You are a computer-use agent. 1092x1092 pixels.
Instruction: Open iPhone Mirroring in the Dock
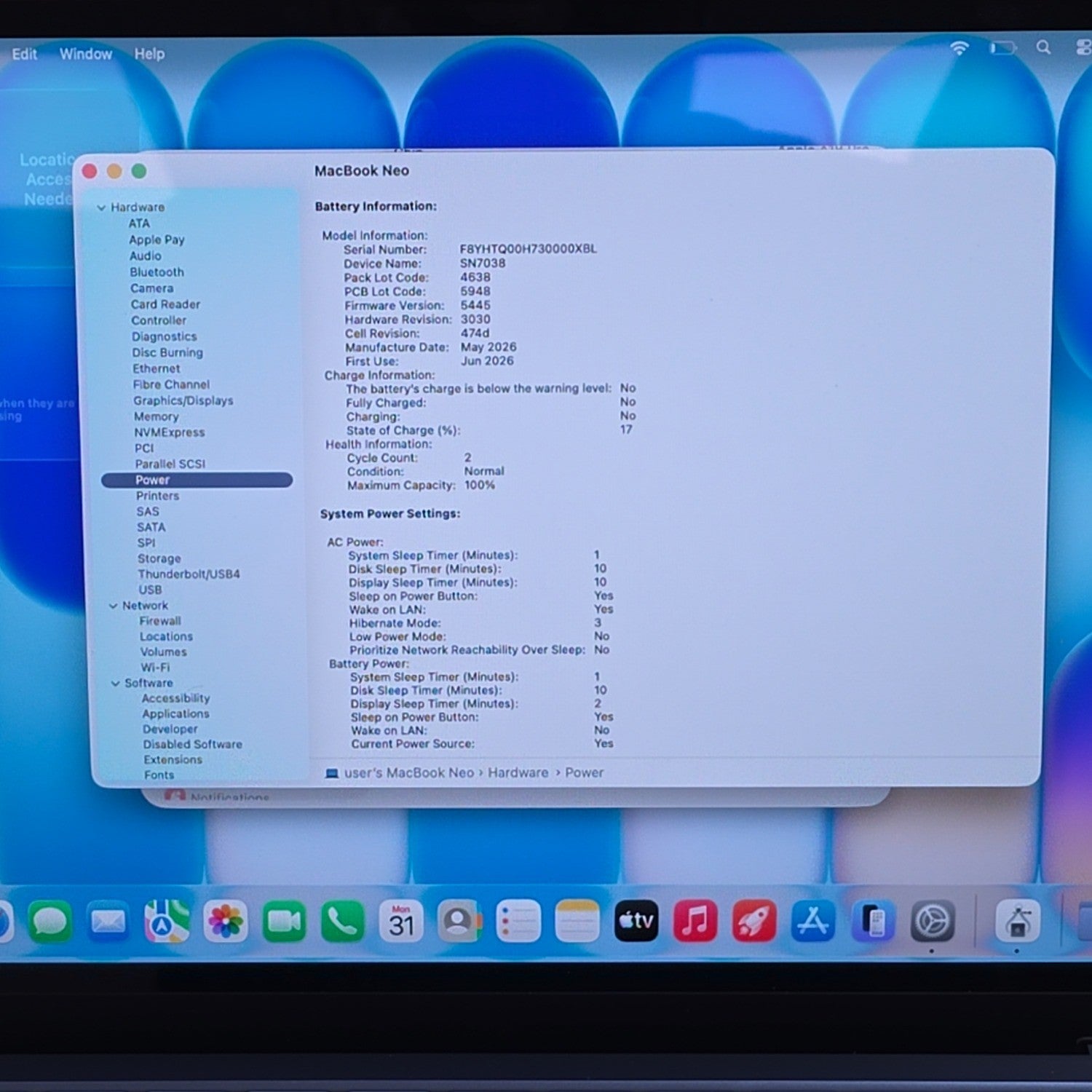(873, 922)
